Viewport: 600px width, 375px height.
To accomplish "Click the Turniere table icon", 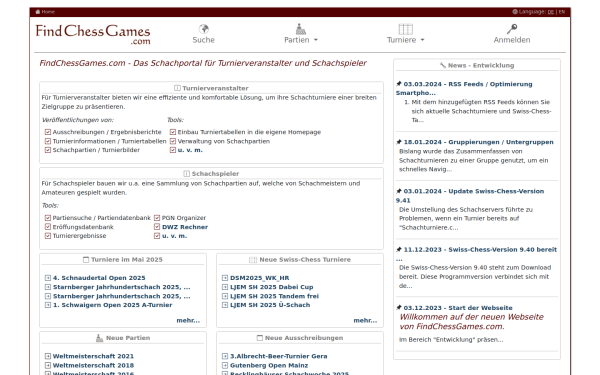I will [406, 29].
